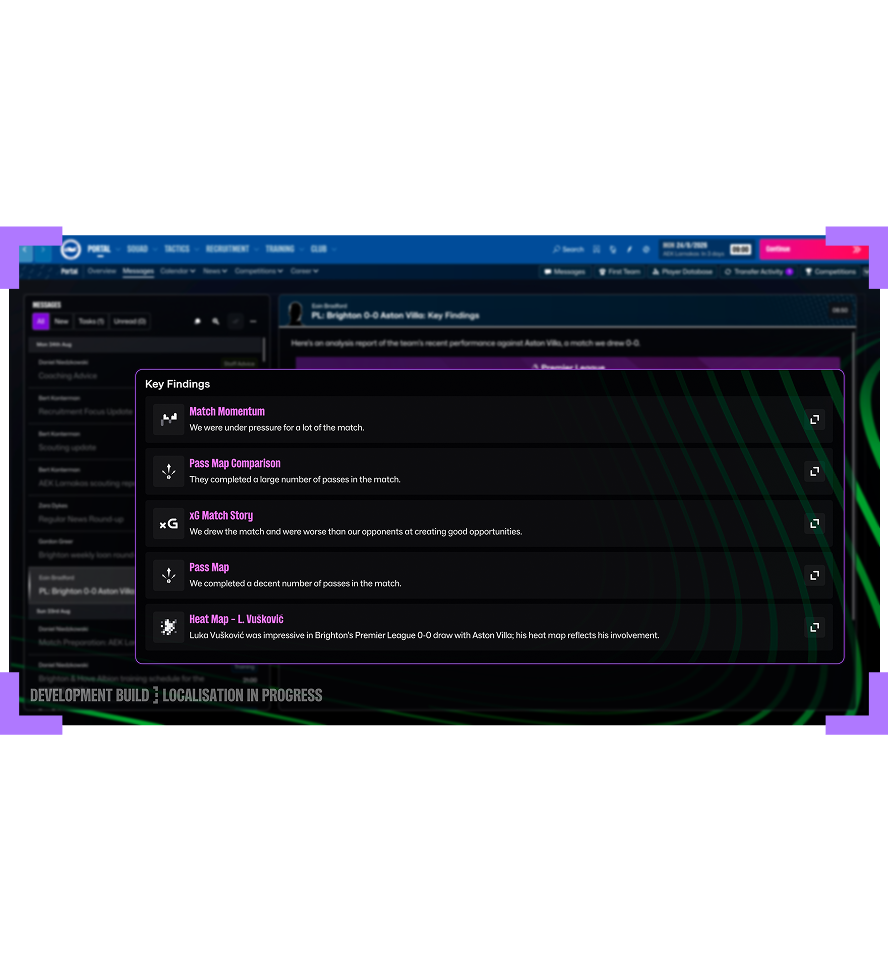Click the Brighton club badge

coord(71,249)
